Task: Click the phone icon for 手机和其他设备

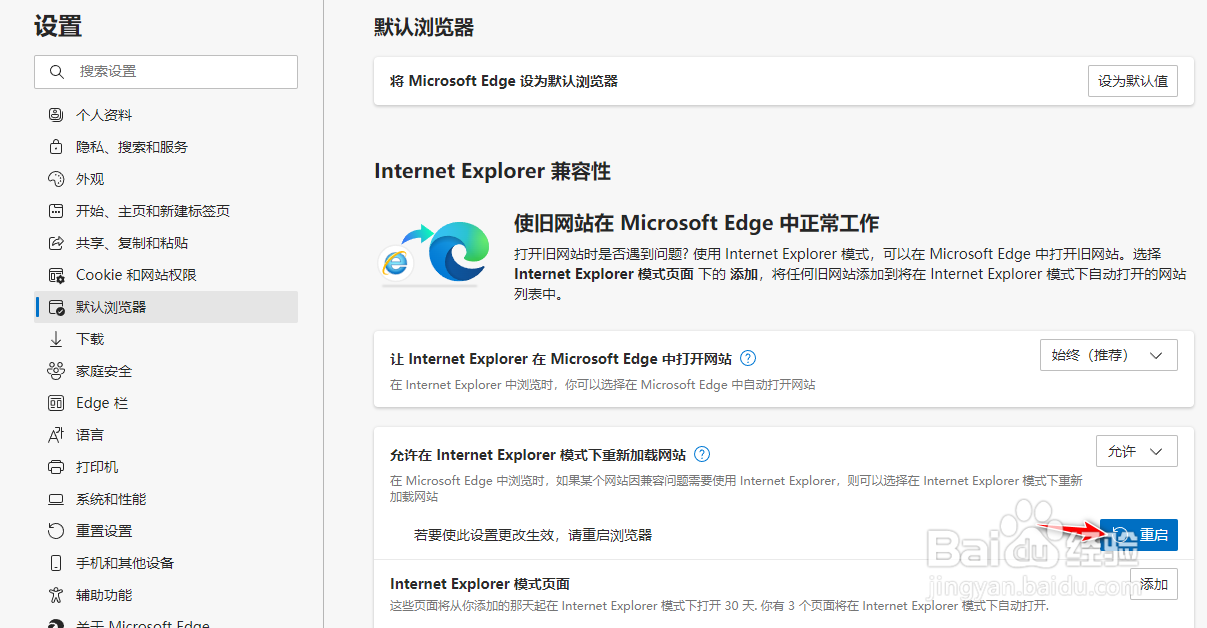Action: click(x=56, y=563)
